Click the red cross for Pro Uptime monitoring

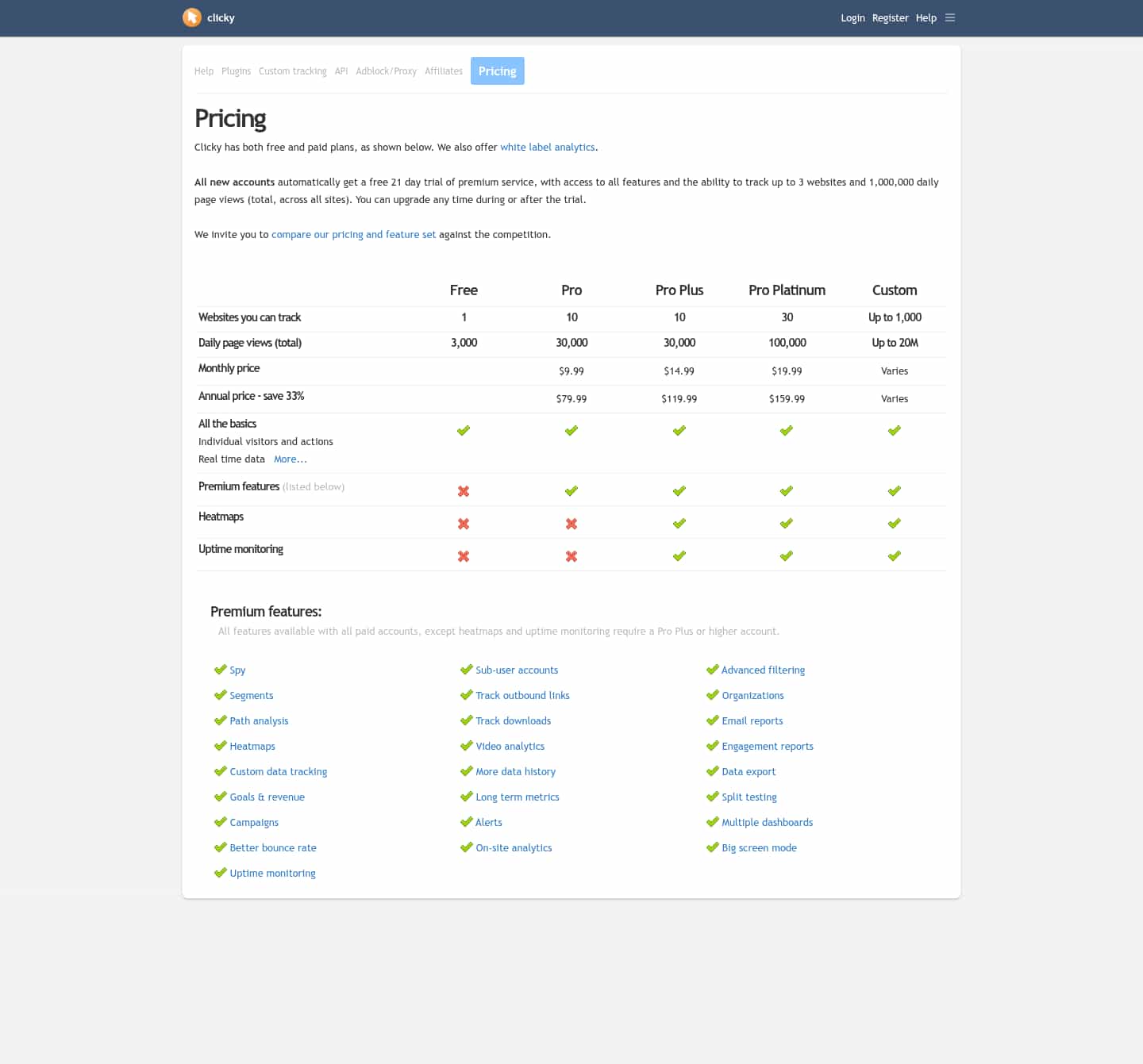(x=571, y=556)
